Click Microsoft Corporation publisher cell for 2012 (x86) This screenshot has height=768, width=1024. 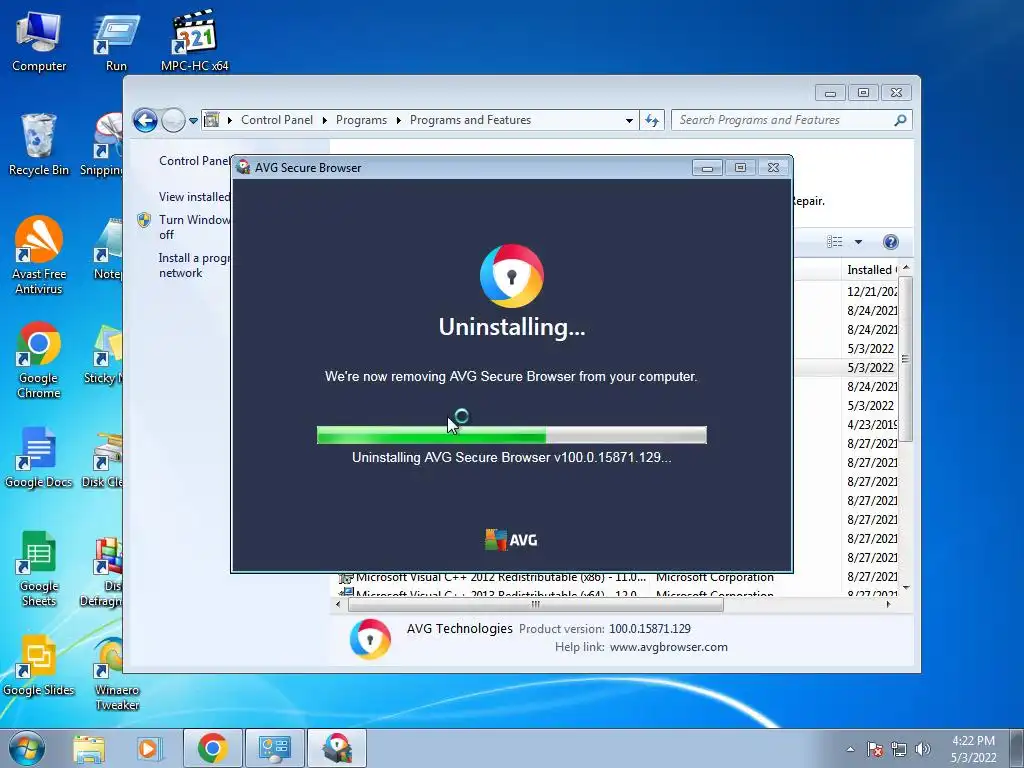(x=714, y=577)
